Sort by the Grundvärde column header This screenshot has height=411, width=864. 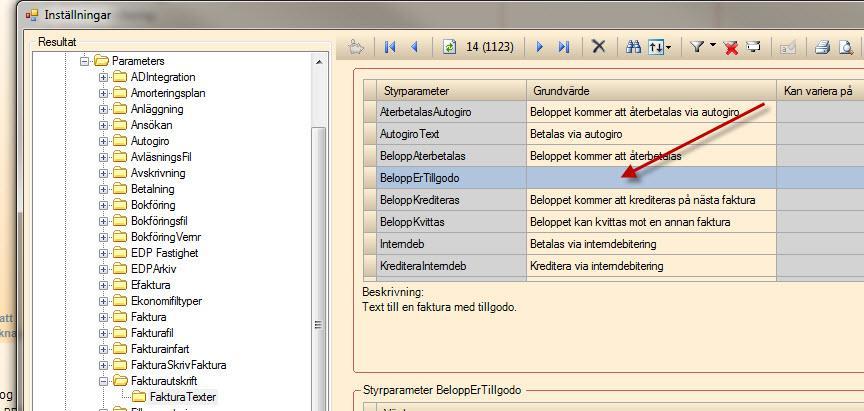(x=651, y=90)
